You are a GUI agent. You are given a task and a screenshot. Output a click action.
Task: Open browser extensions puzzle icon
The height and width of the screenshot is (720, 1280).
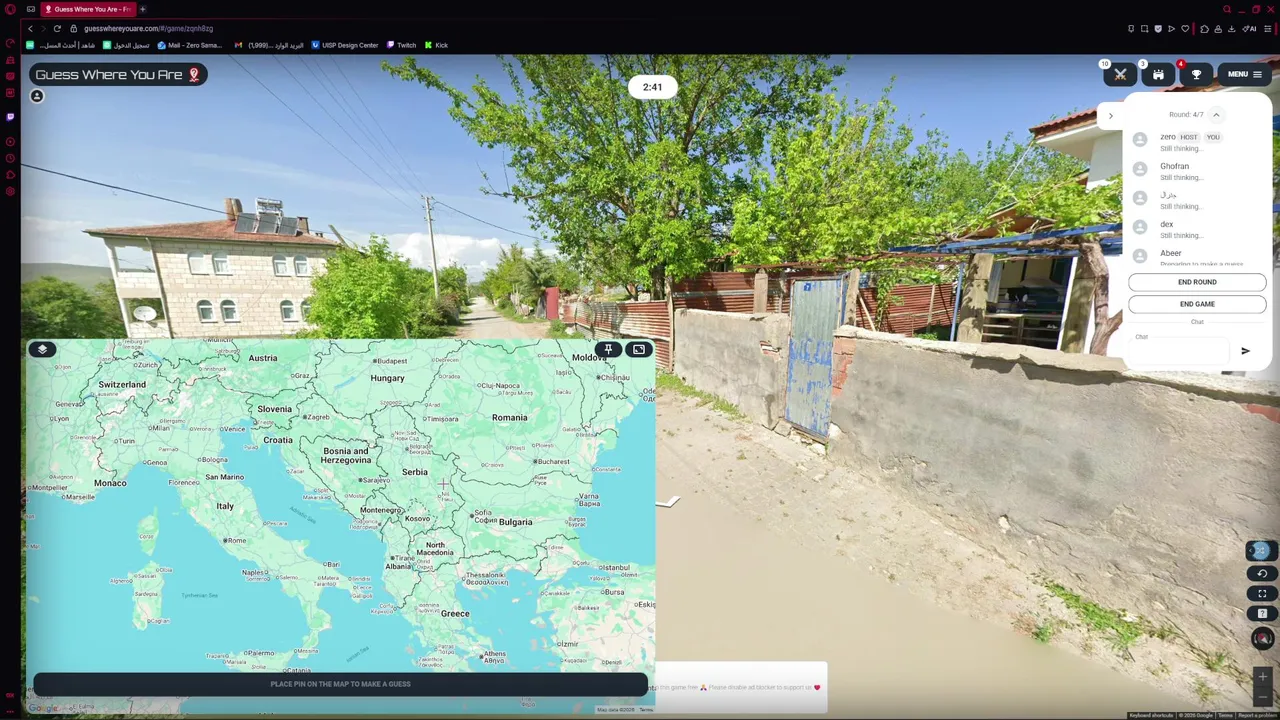pos(1204,29)
